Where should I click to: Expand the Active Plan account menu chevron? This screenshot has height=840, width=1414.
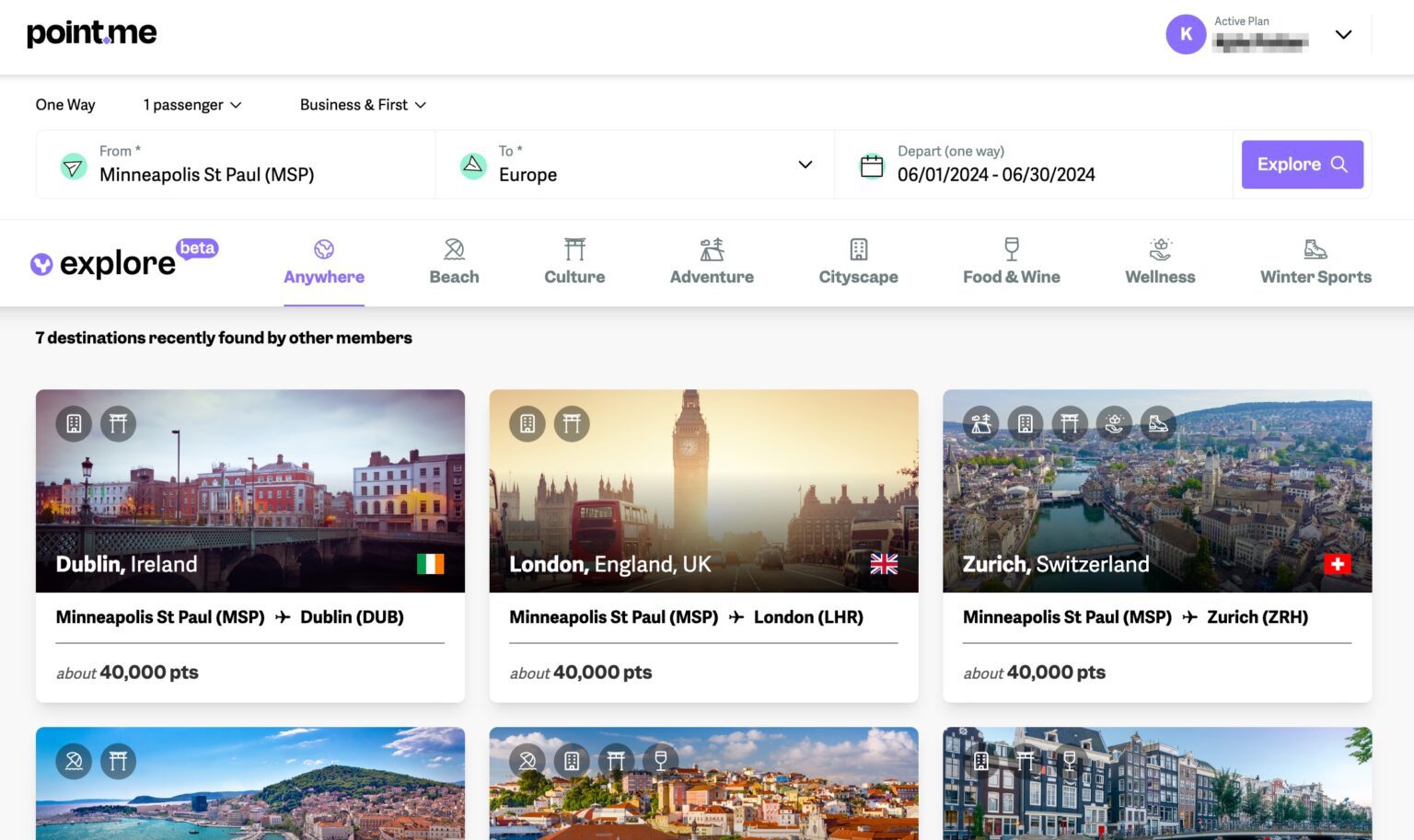point(1343,34)
